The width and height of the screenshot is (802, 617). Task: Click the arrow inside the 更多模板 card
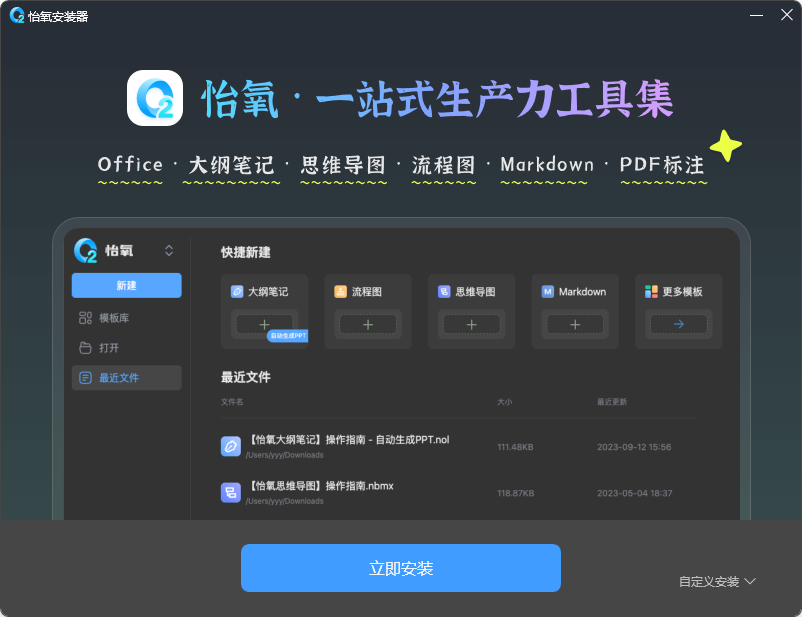[x=678, y=324]
